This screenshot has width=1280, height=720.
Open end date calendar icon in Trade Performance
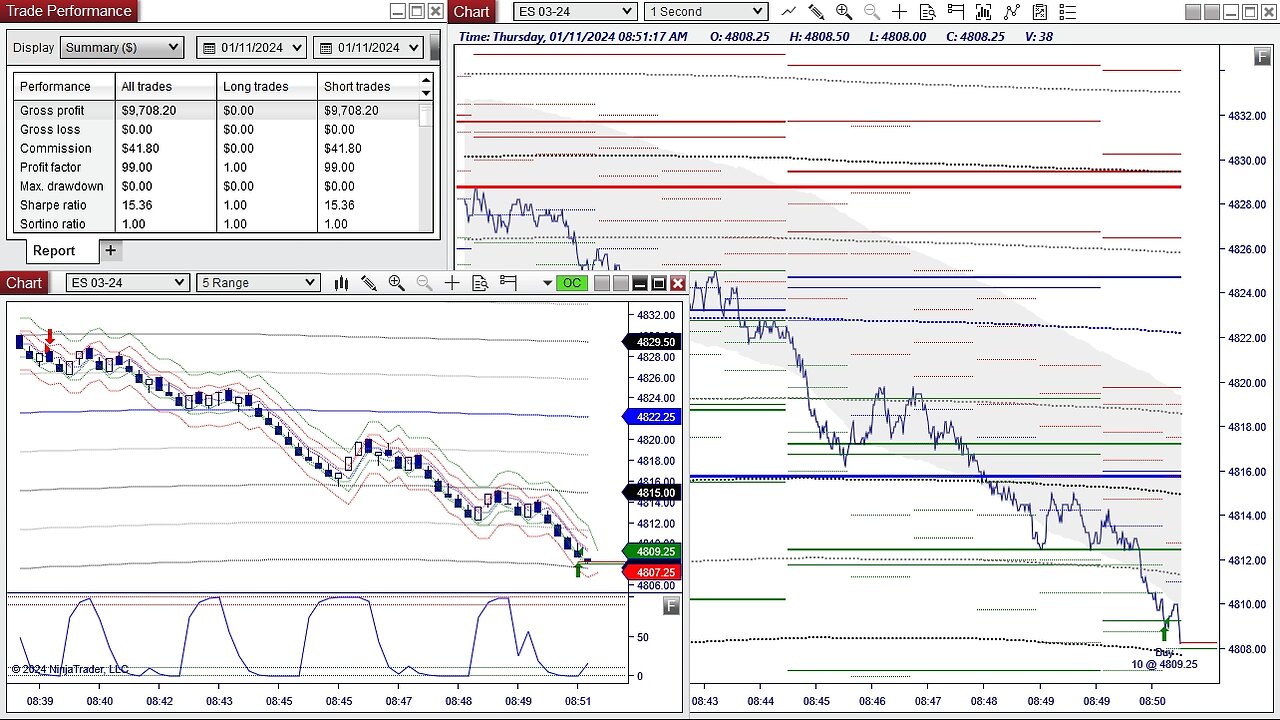pyautogui.click(x=324, y=48)
